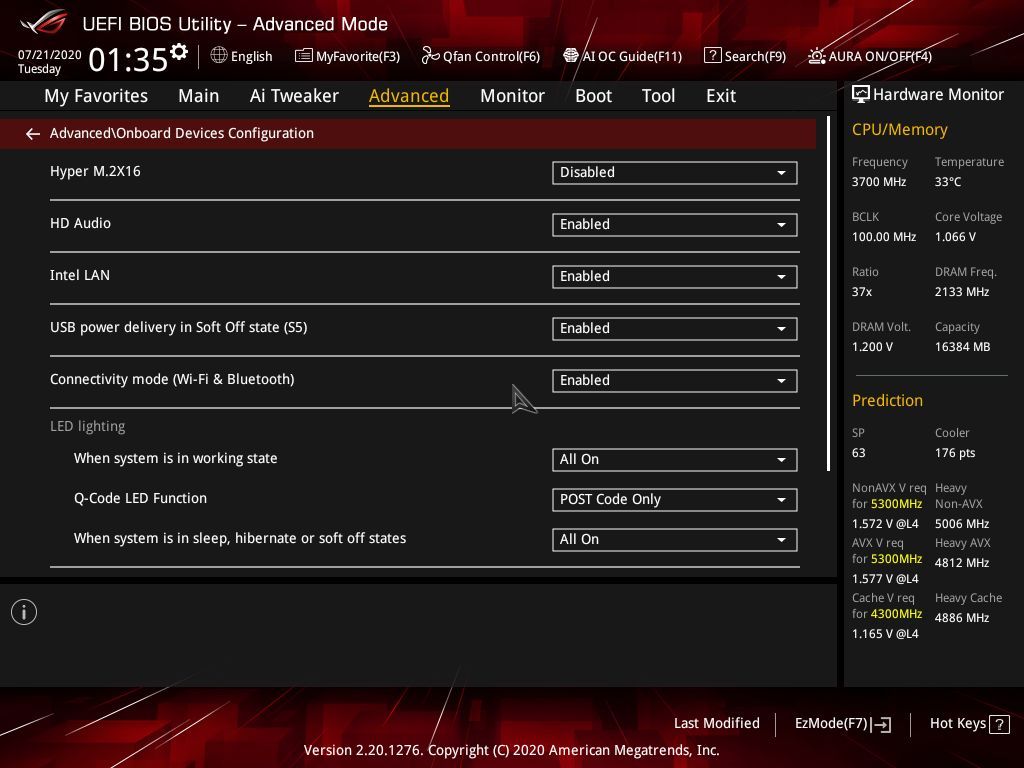Click the 4886 MHz Heavy Cache value
Image resolution: width=1024 pixels, height=768 pixels.
962,618
